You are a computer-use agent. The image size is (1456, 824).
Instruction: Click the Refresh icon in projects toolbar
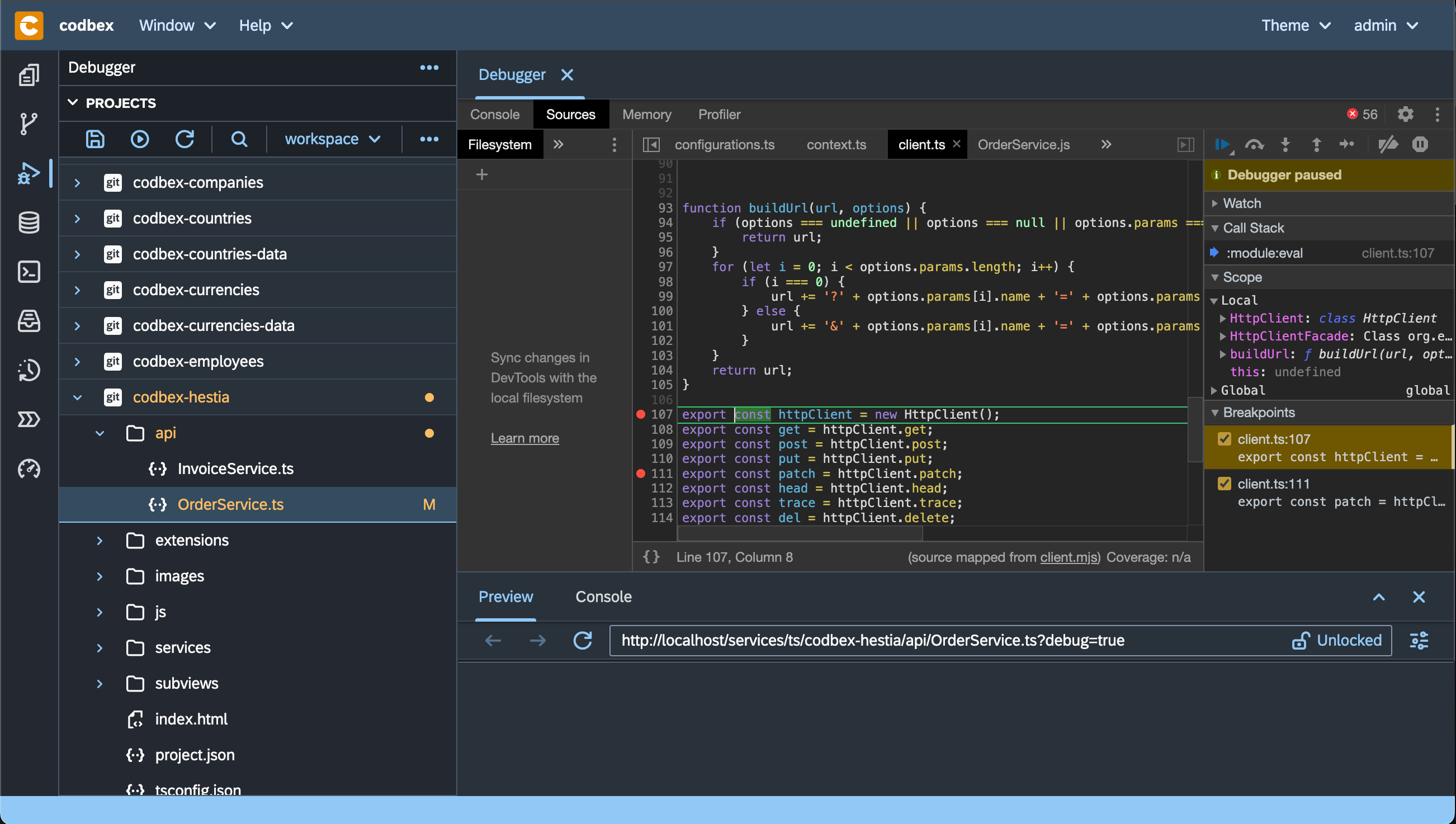tap(185, 139)
